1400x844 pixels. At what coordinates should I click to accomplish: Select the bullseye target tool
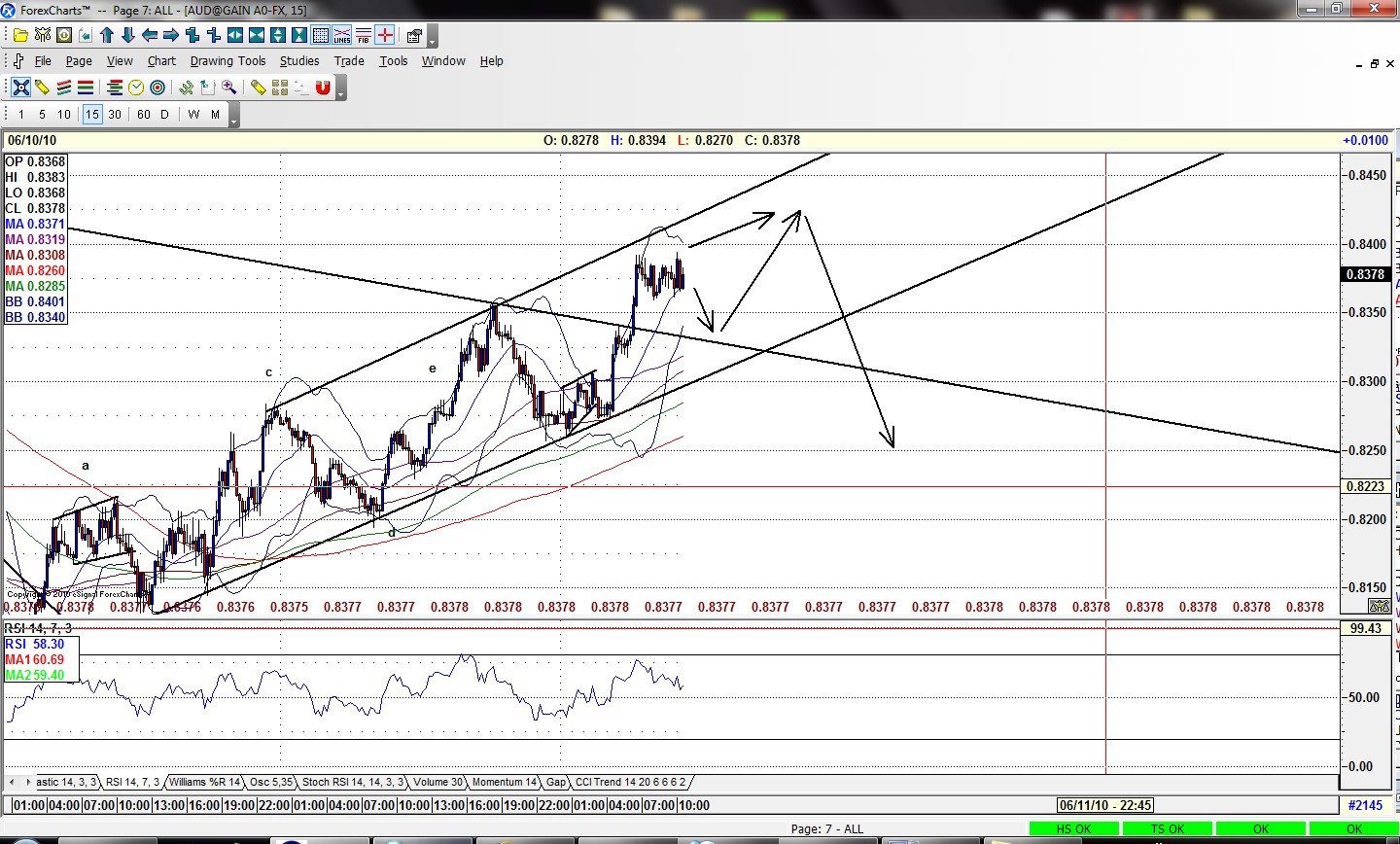coord(158,88)
